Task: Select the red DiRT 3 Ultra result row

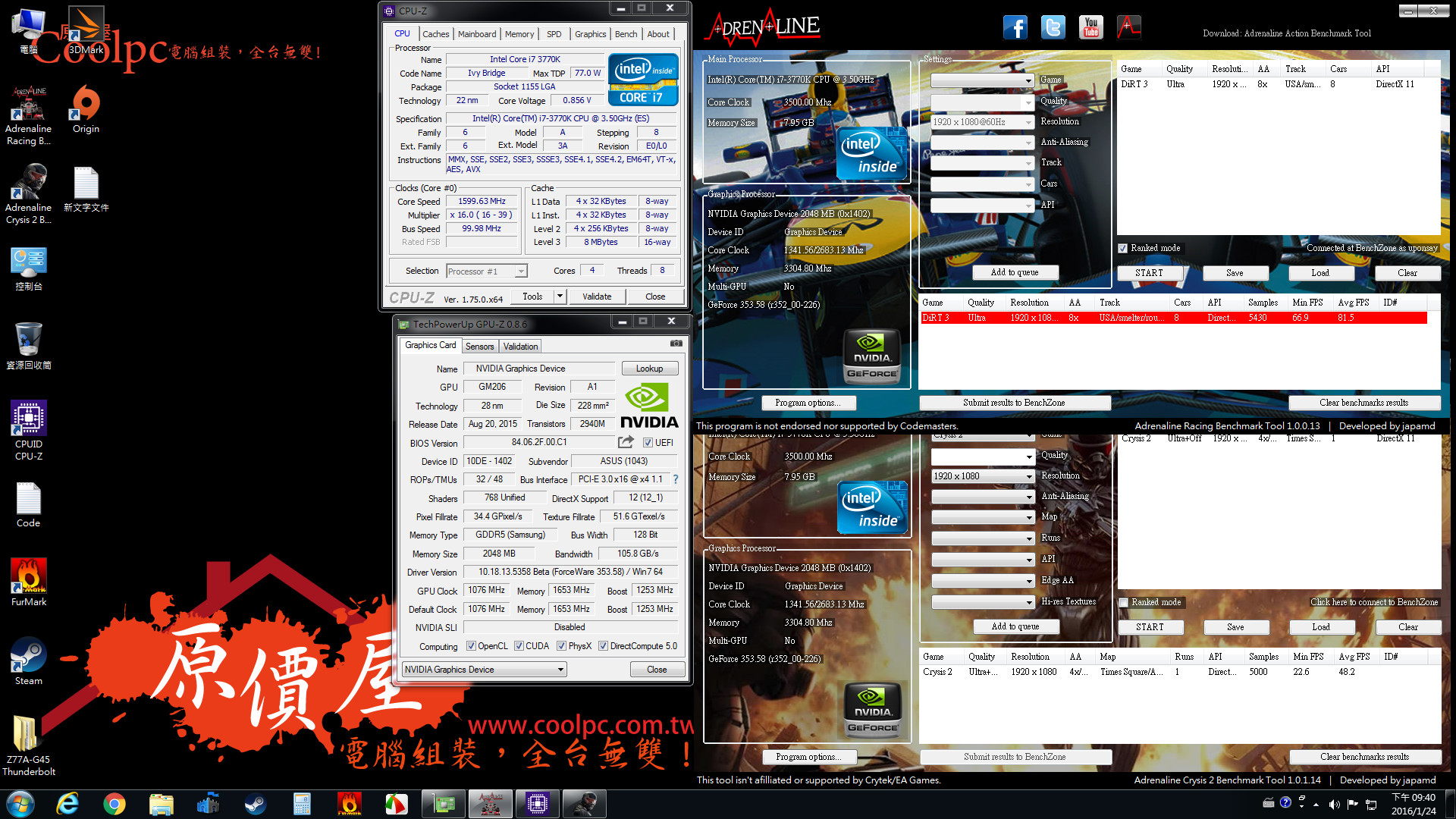Action: tap(1173, 318)
